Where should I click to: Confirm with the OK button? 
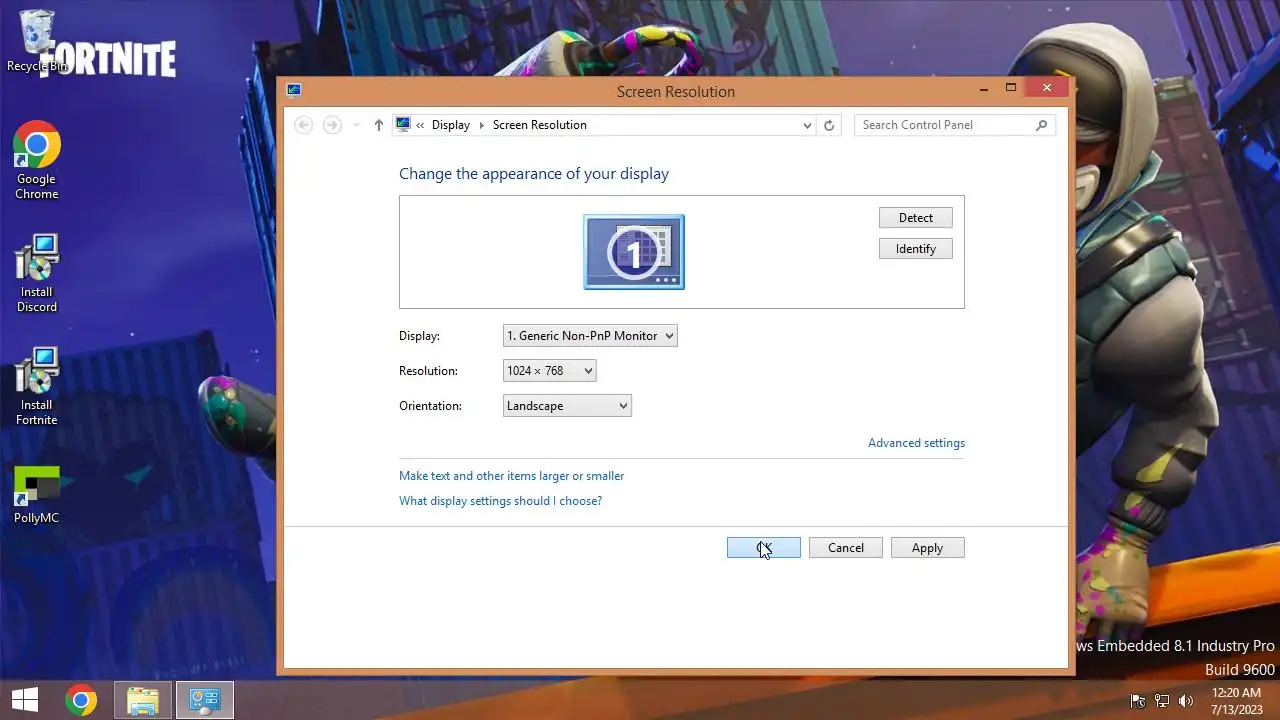[x=764, y=548]
